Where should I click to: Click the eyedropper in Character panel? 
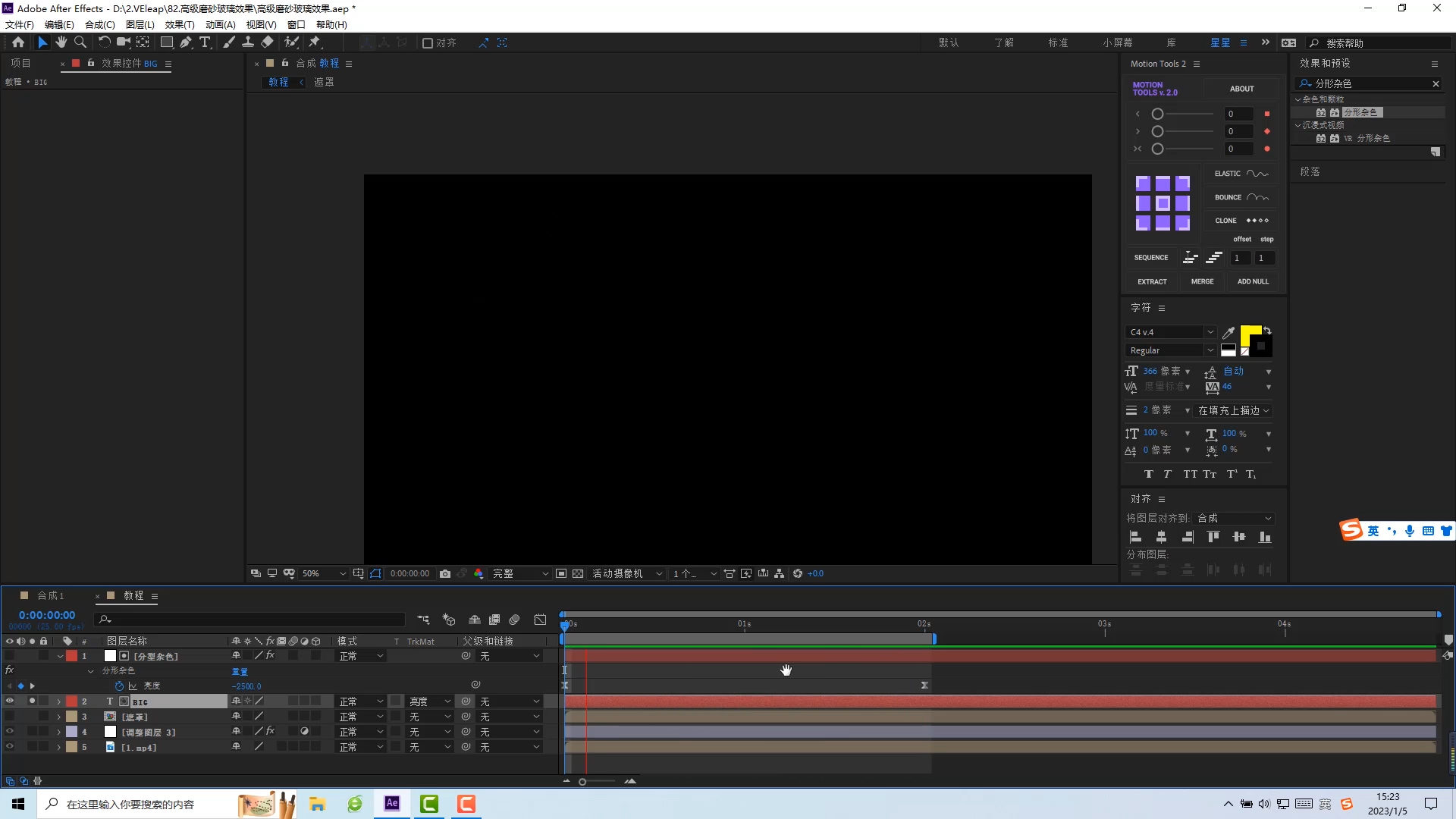(x=1228, y=332)
